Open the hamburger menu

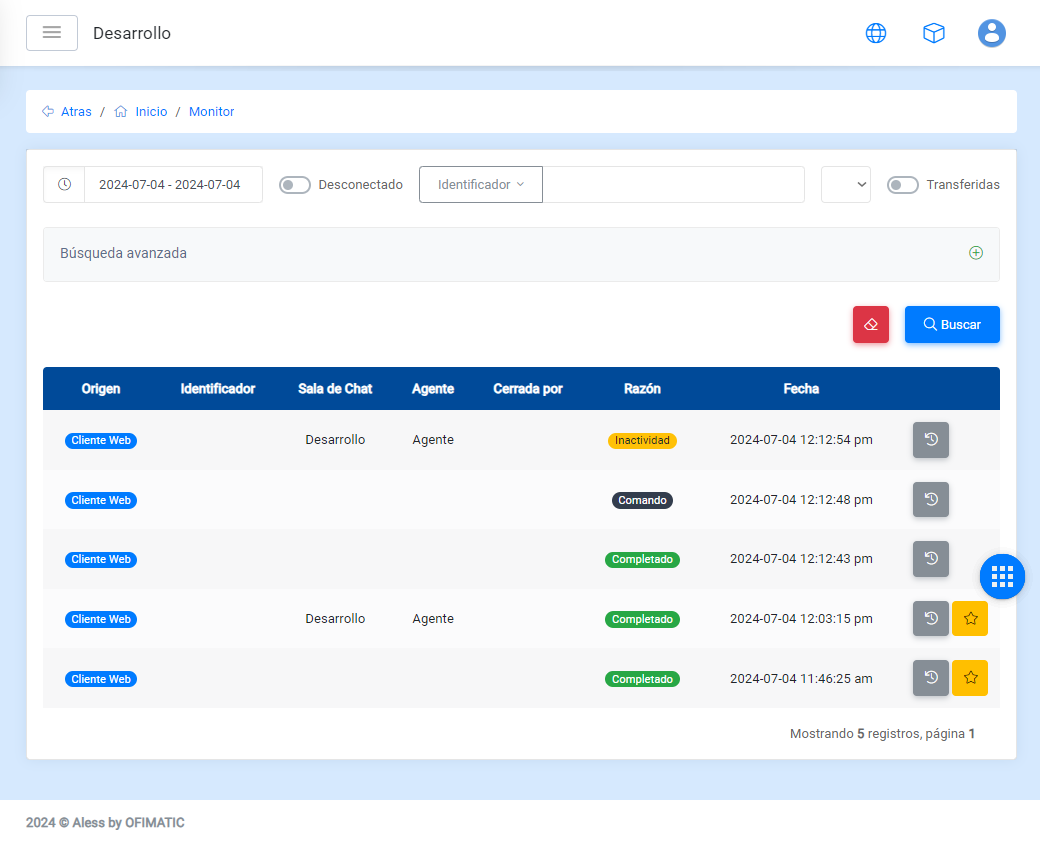click(52, 33)
